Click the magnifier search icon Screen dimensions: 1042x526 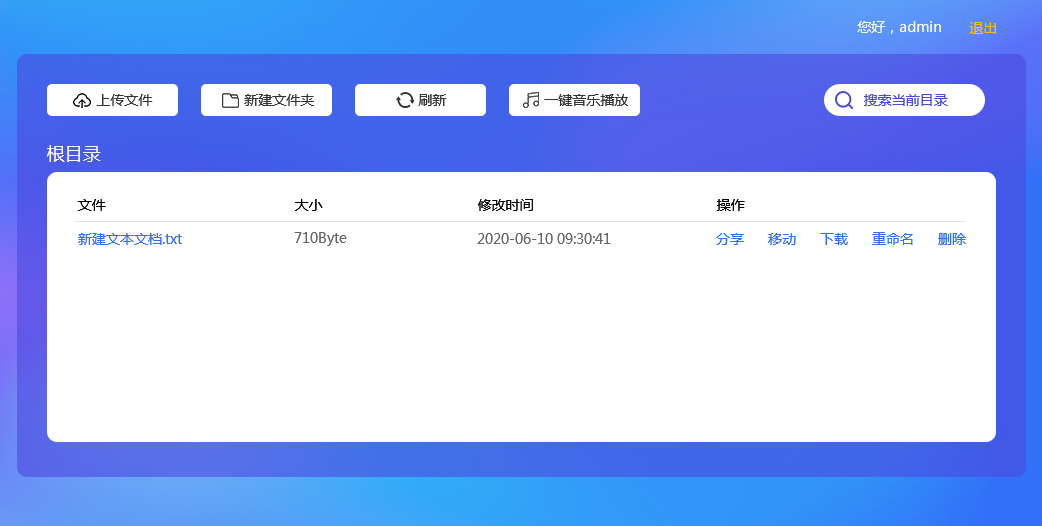click(x=844, y=100)
